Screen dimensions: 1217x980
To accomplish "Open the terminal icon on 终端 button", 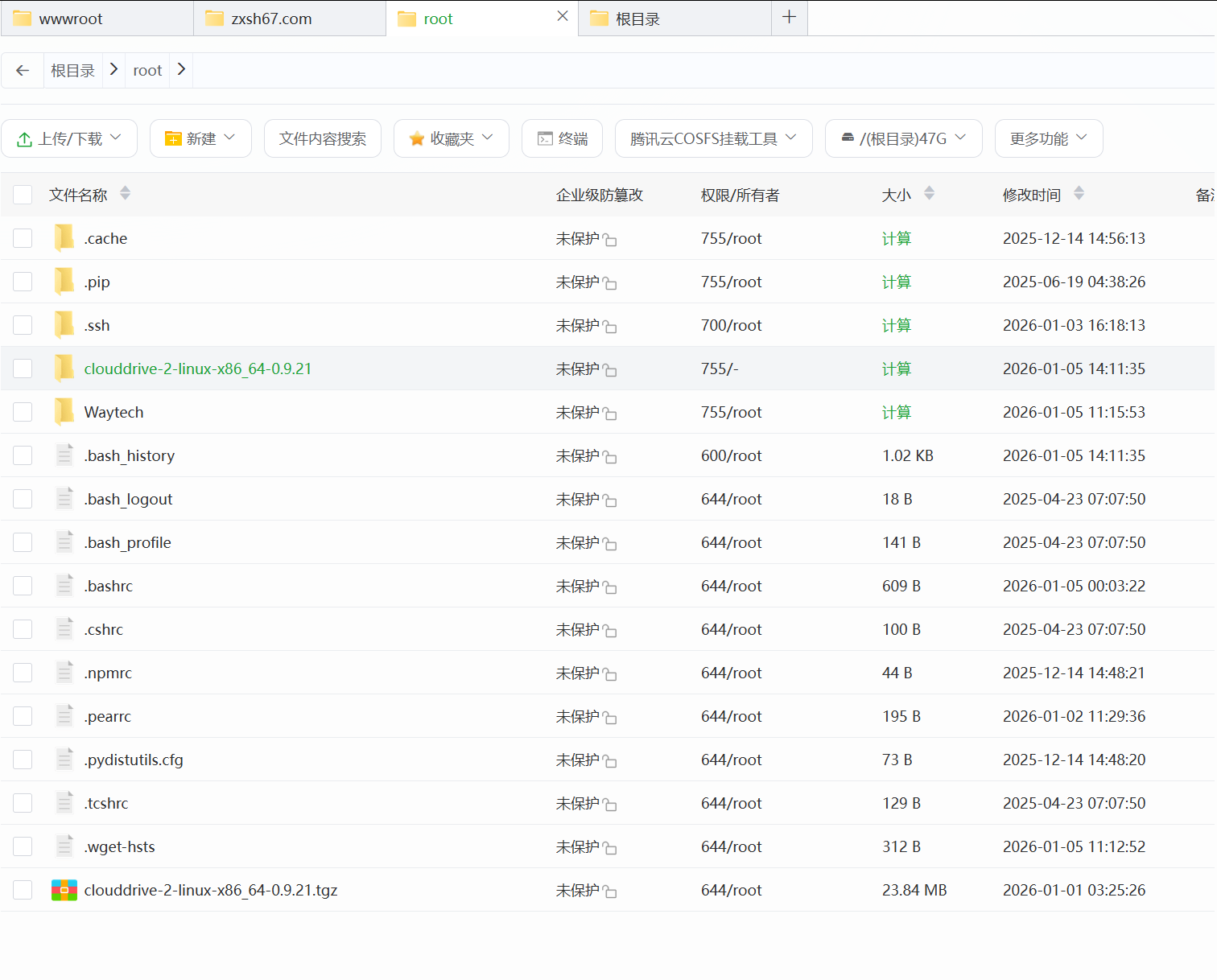I will 543,138.
